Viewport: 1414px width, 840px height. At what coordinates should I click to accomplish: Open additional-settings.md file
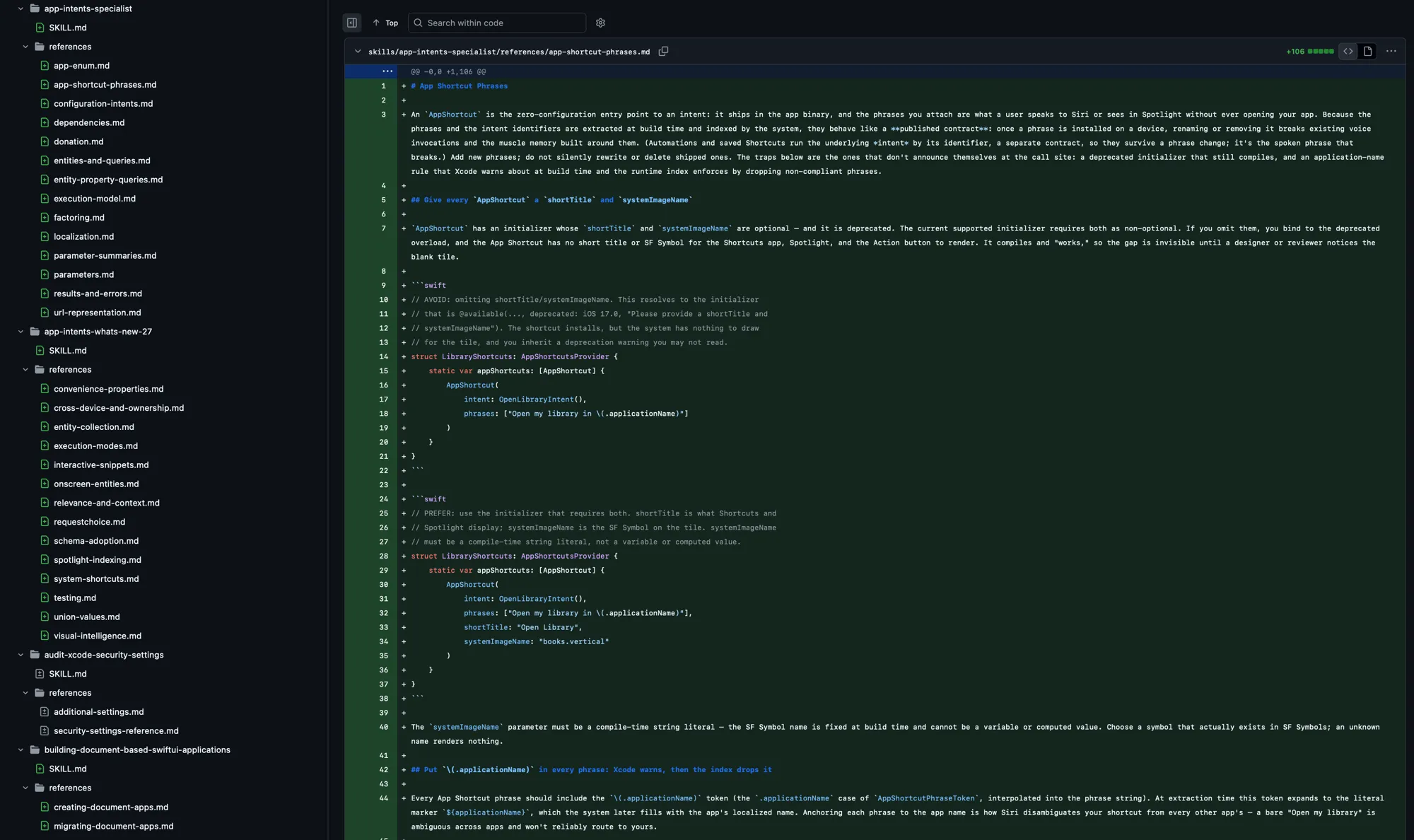point(98,712)
